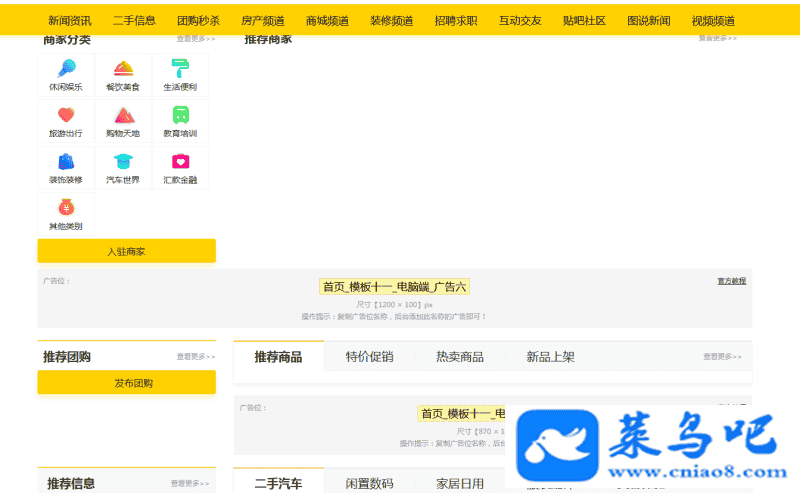Open the 汇款金融 category icon
800x493 pixels.
click(180, 161)
